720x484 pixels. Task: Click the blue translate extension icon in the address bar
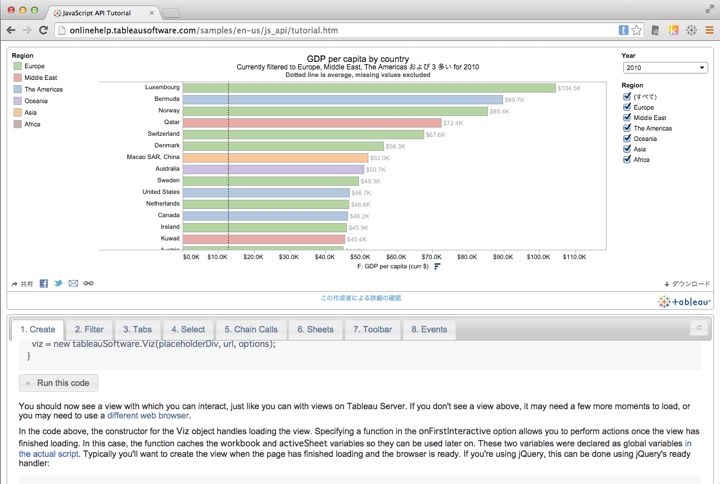[x=623, y=30]
